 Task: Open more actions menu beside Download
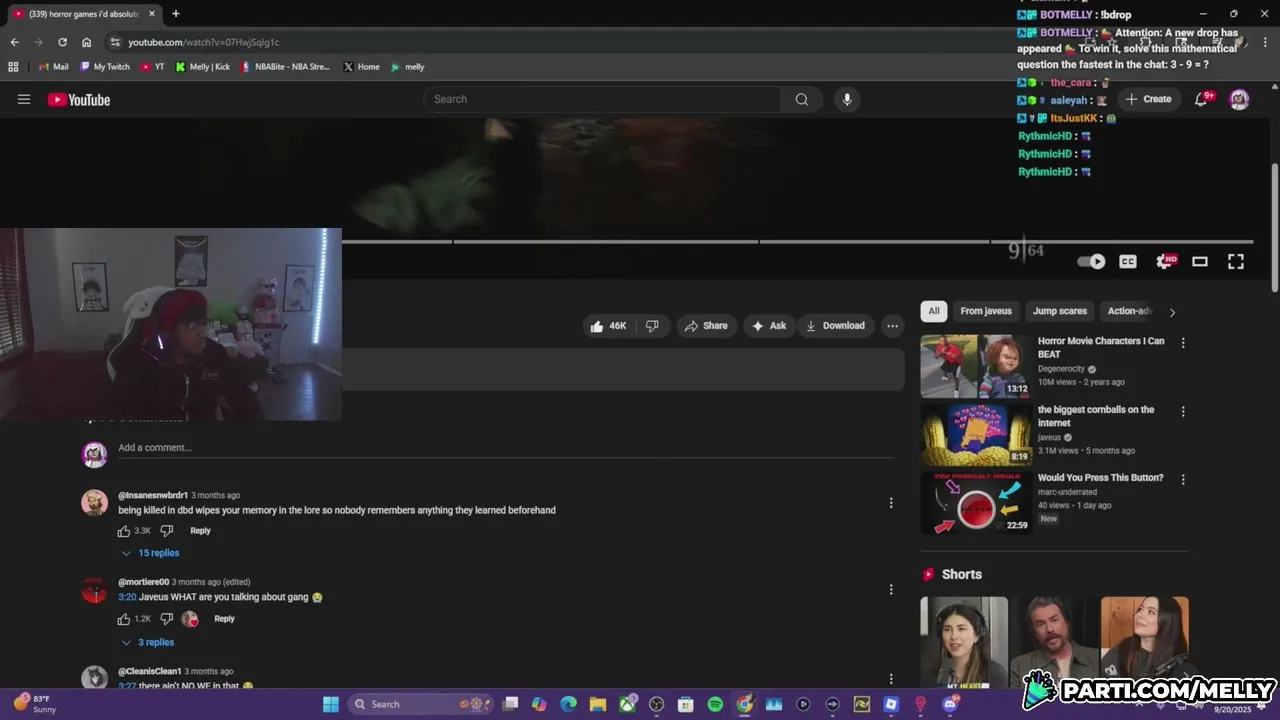[x=892, y=326]
